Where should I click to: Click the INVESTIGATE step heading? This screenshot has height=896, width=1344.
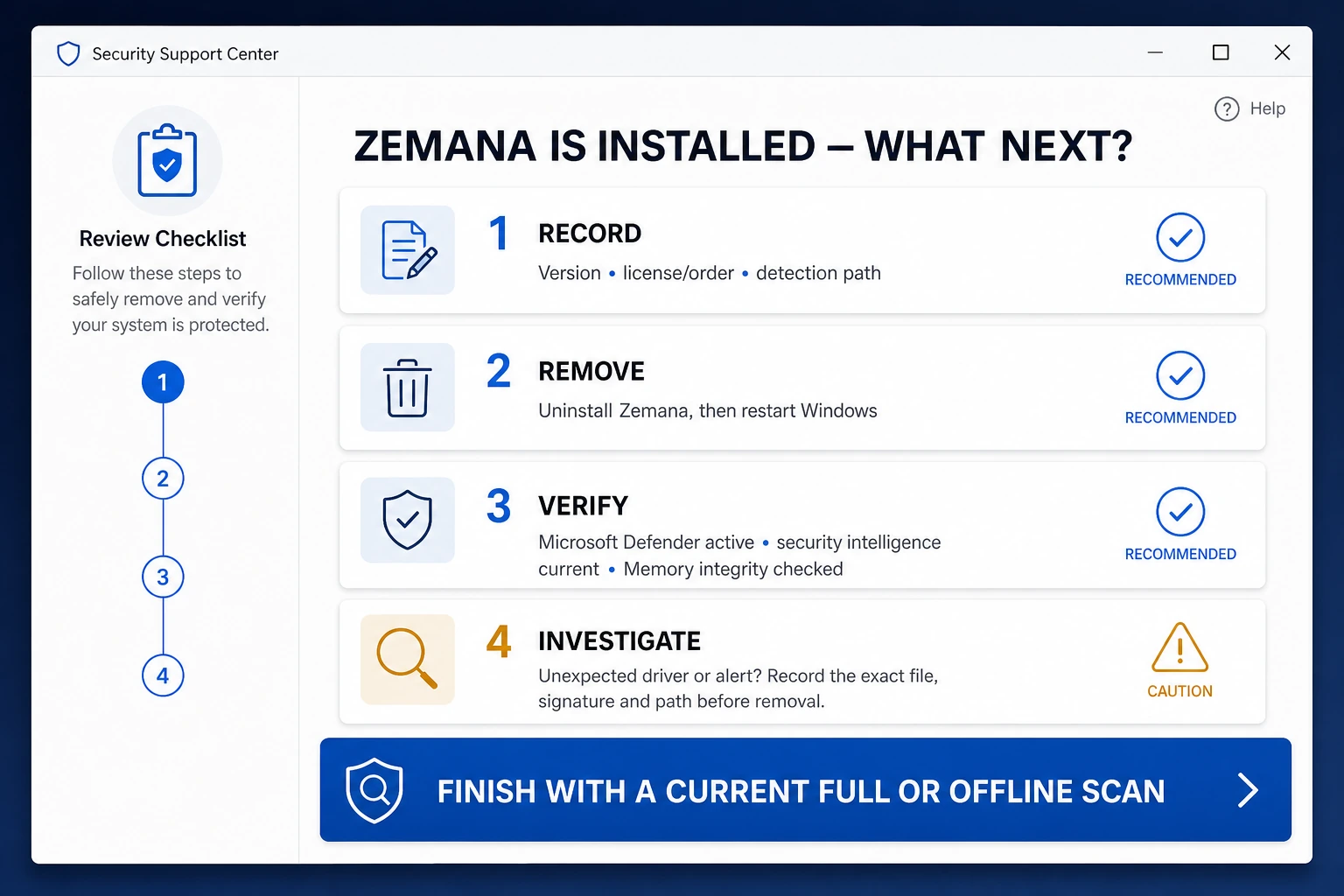click(x=619, y=641)
